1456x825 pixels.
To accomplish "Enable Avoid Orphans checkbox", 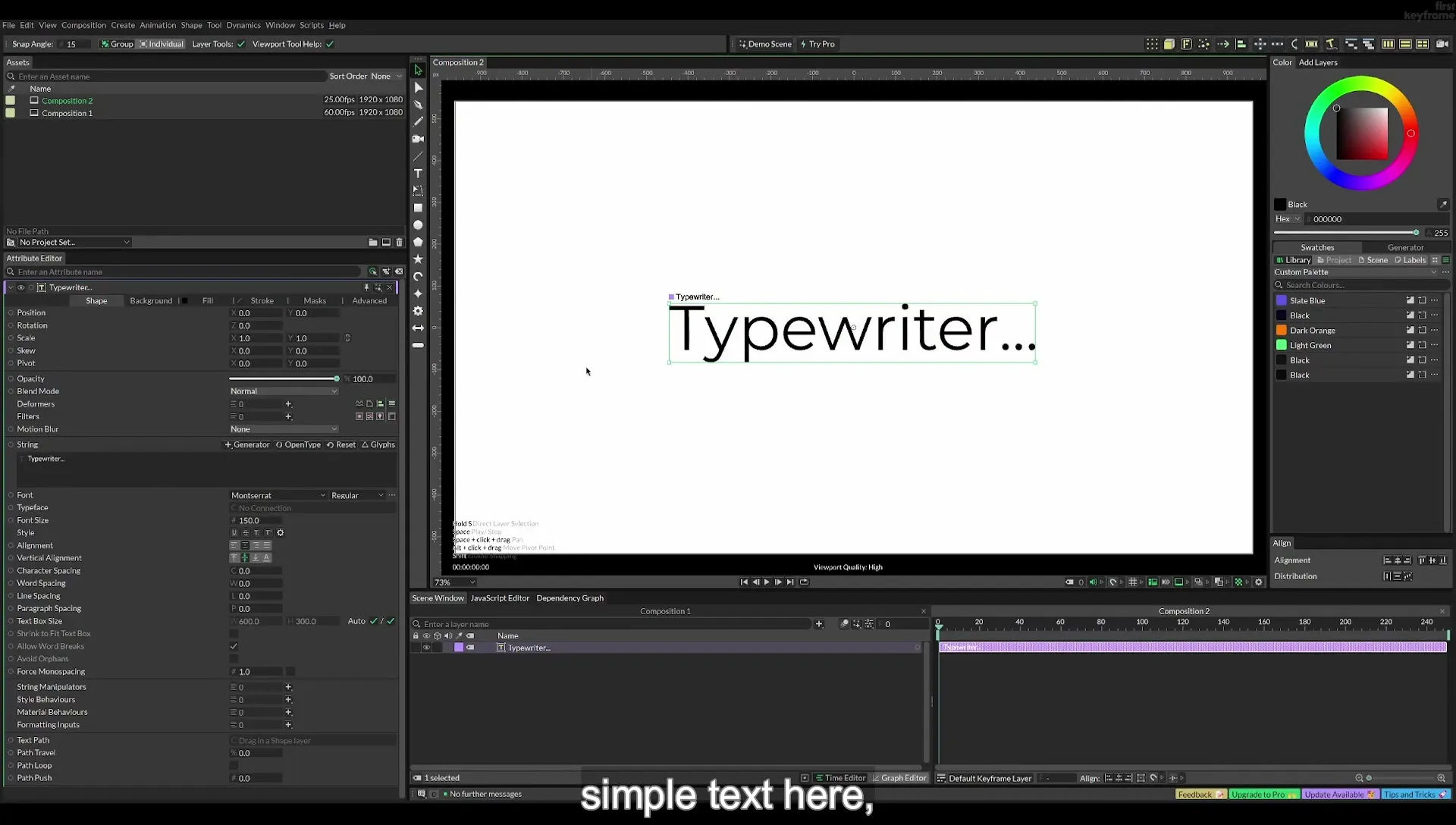I will [x=234, y=659].
